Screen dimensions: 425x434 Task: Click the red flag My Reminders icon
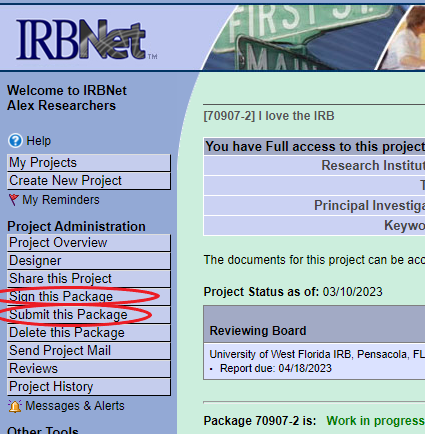pyautogui.click(x=14, y=200)
